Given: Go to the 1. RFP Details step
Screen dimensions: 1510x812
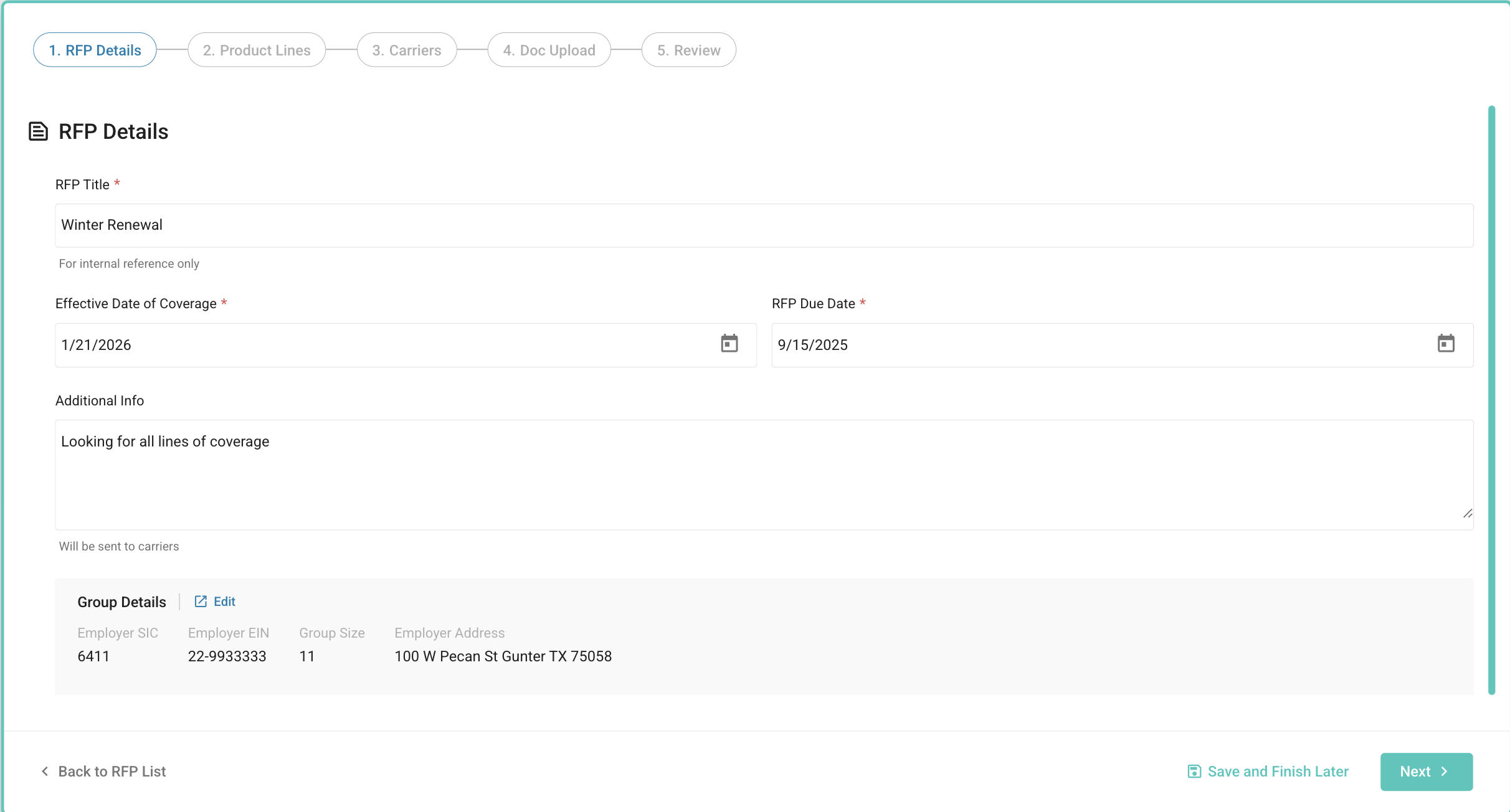Looking at the screenshot, I should 95,50.
